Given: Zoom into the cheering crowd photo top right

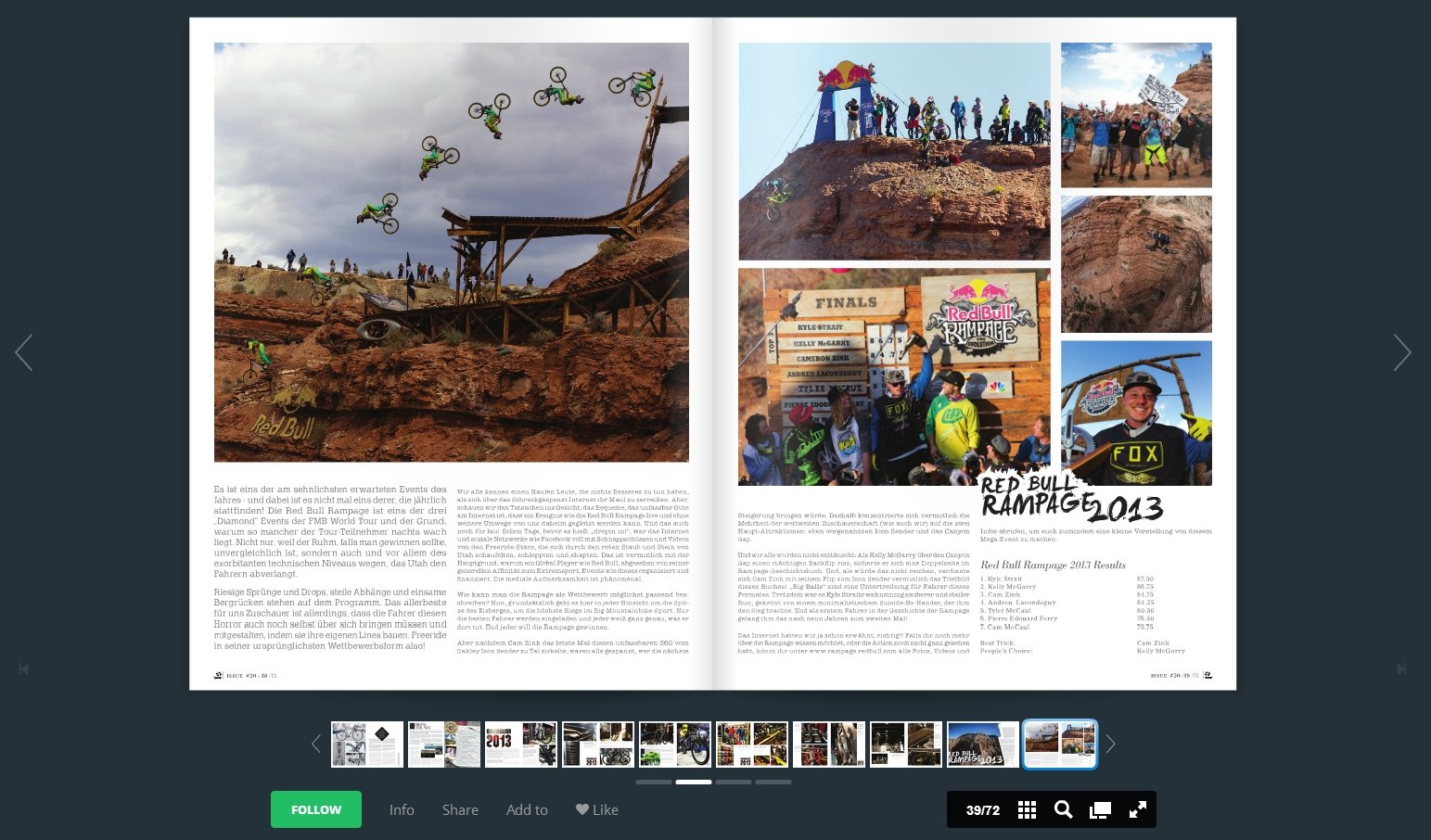Looking at the screenshot, I should [1136, 115].
